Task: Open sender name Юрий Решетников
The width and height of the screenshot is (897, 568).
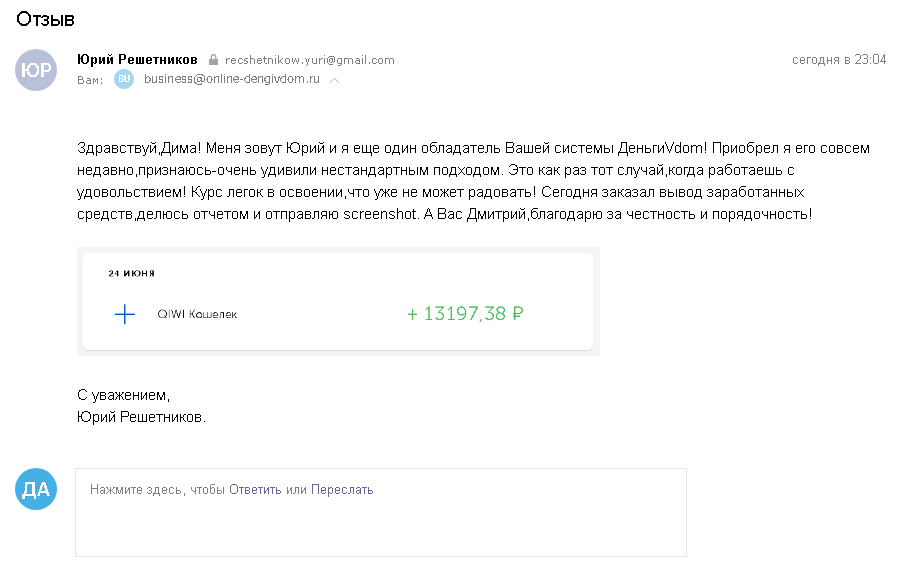Action: (137, 59)
